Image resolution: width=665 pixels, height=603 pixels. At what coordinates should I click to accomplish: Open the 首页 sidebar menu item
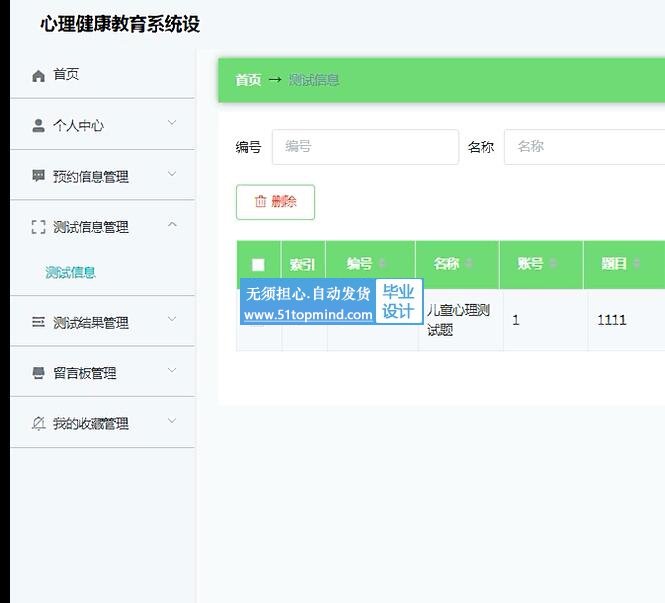point(103,75)
